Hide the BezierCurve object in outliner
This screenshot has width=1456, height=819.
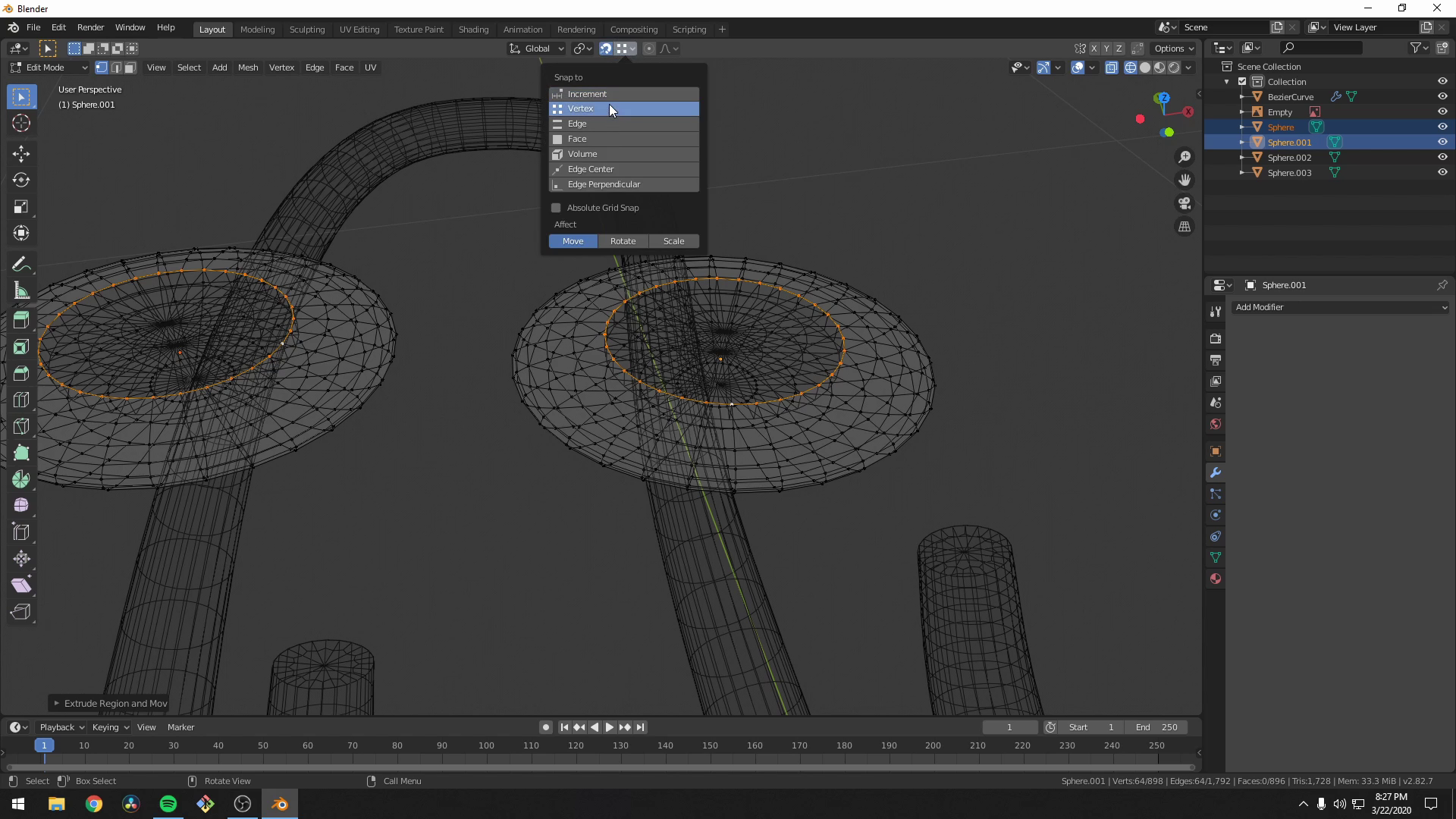tap(1442, 97)
